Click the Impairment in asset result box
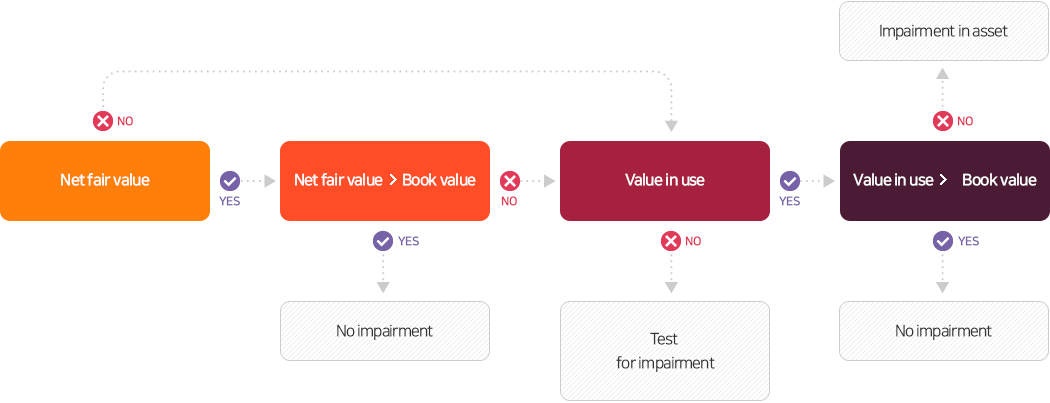This screenshot has width=1050, height=403. coord(945,31)
